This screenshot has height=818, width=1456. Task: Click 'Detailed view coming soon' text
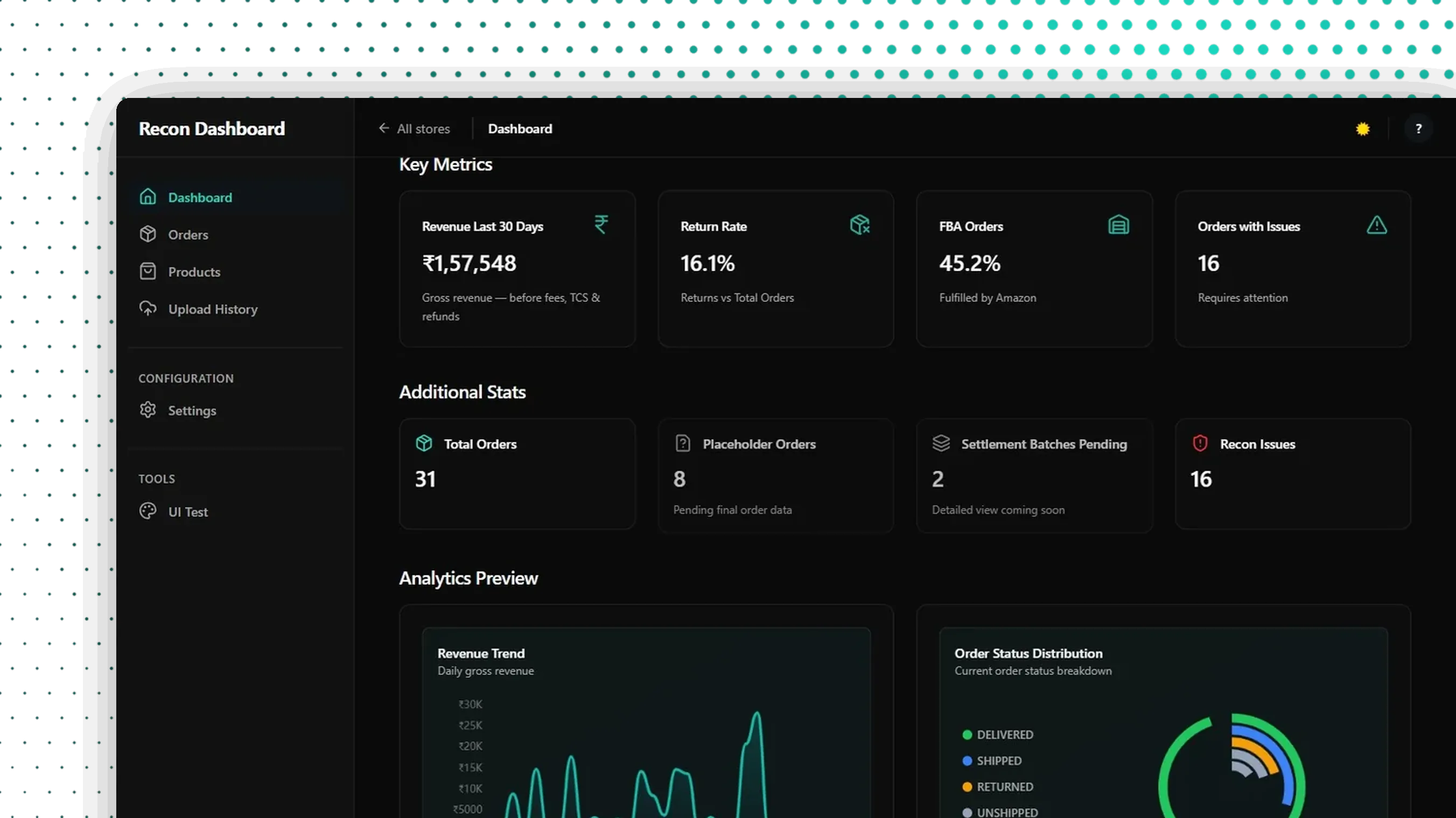(x=998, y=510)
